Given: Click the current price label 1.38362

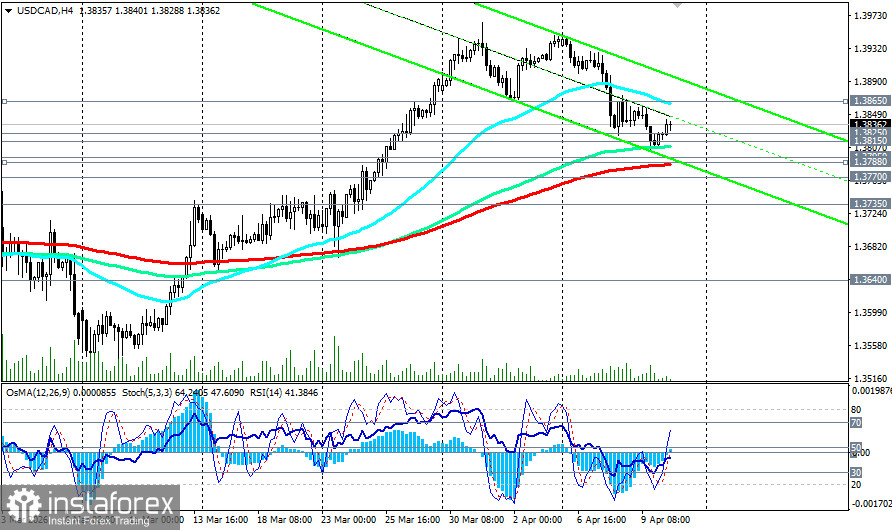Looking at the screenshot, I should coord(870,123).
